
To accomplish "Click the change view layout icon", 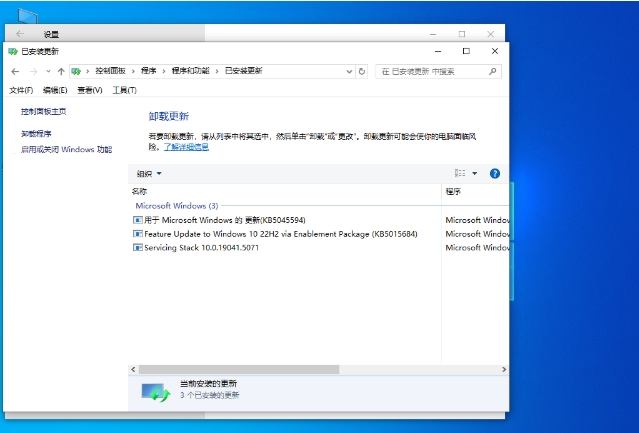I will point(460,173).
